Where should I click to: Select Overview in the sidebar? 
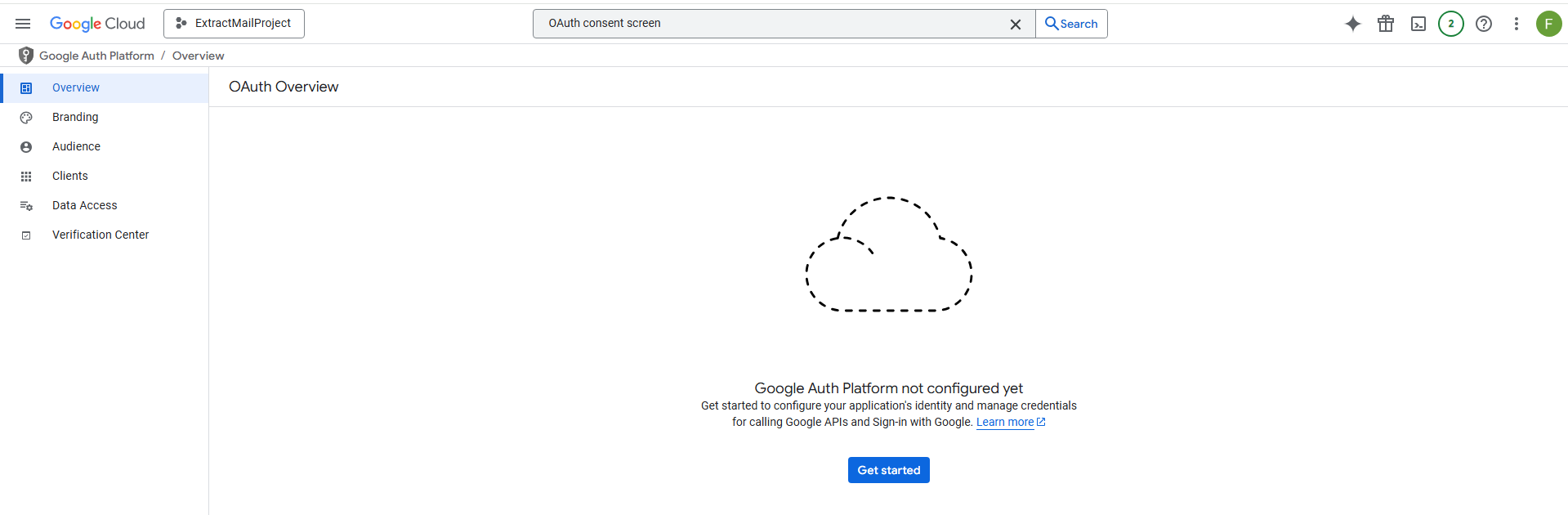(x=105, y=88)
